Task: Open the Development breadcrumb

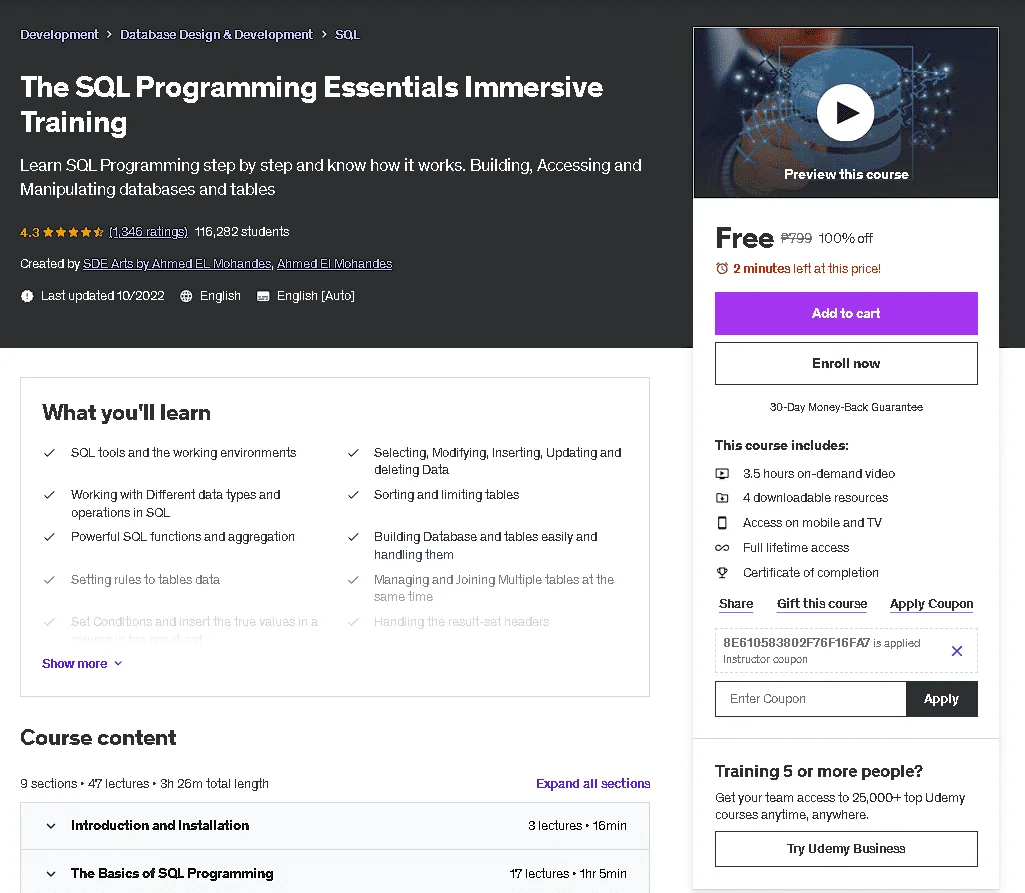Action: click(x=59, y=35)
